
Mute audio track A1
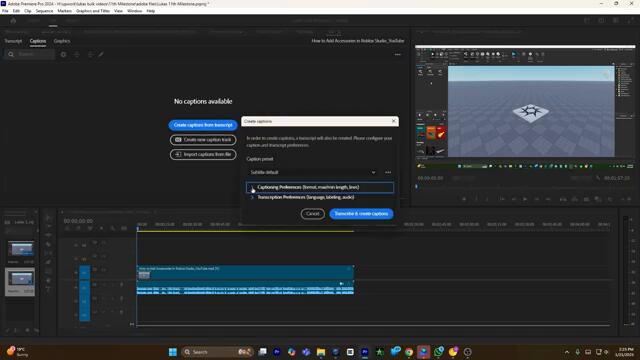tap(103, 284)
